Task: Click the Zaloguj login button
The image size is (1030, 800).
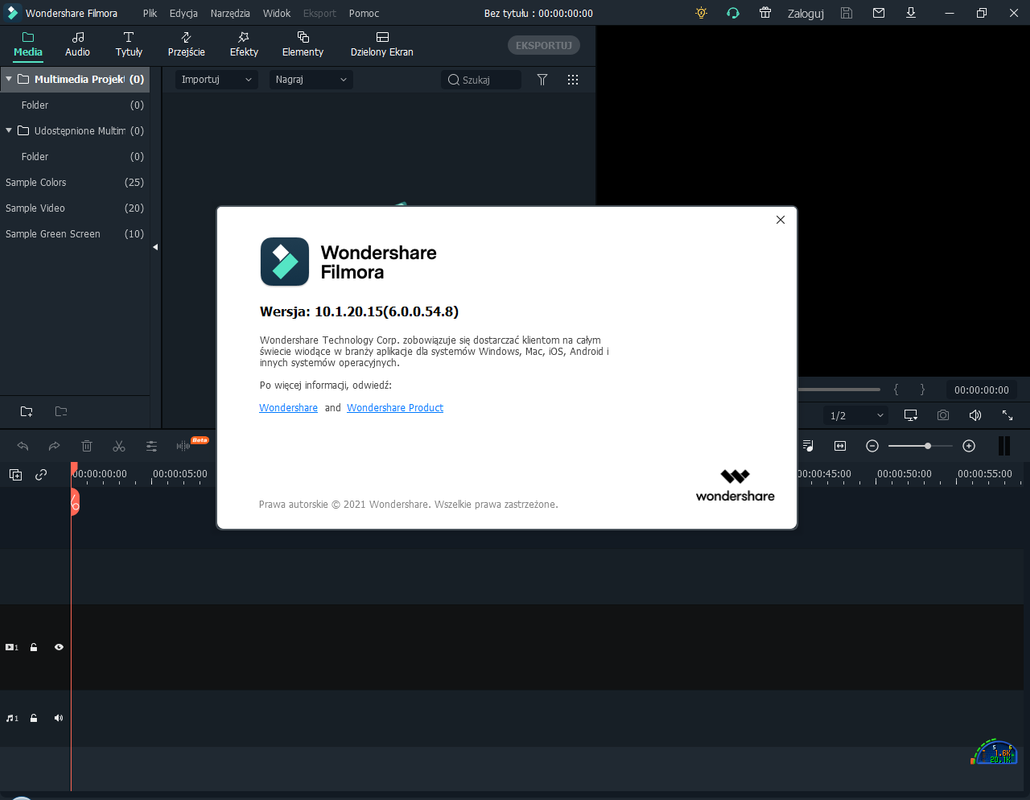Action: pyautogui.click(x=805, y=13)
